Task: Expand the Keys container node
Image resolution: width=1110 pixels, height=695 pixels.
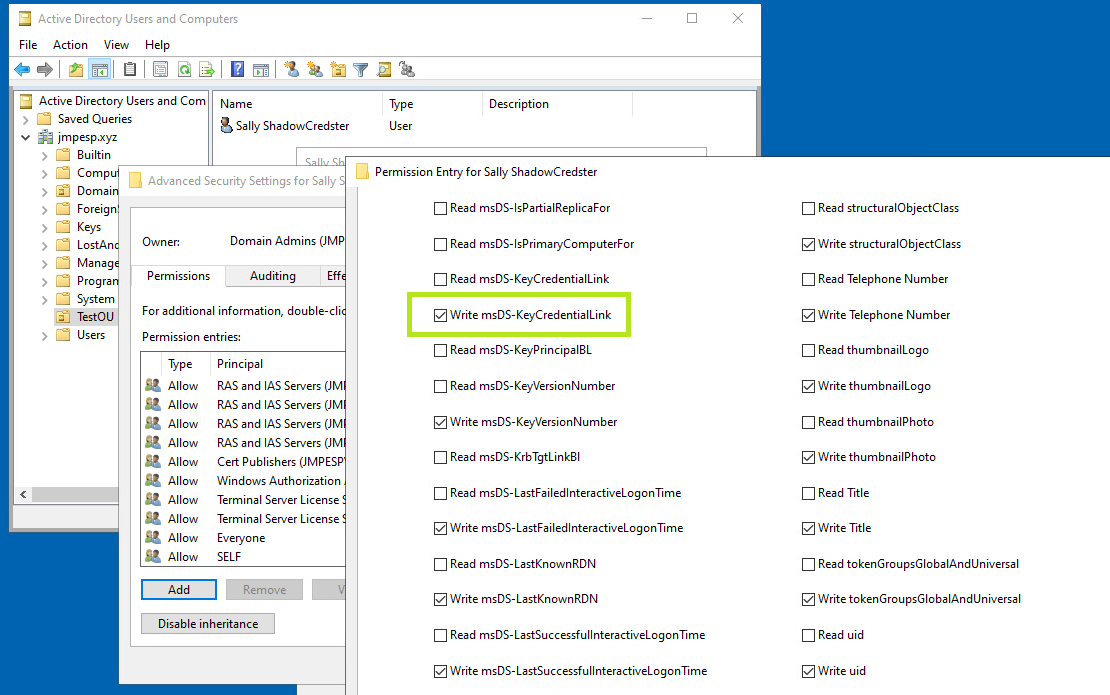Action: 45,227
